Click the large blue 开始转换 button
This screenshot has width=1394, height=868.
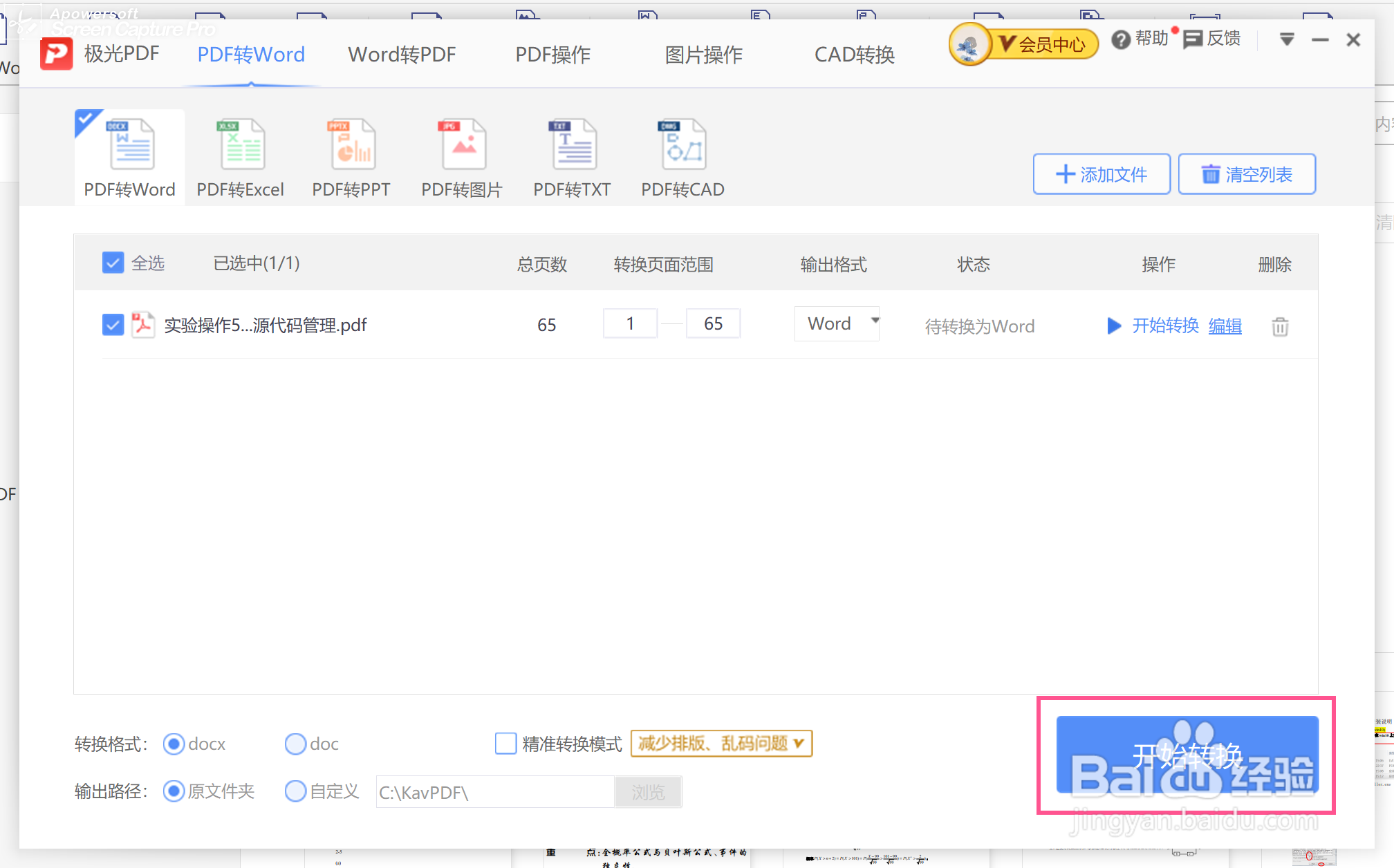[1187, 755]
